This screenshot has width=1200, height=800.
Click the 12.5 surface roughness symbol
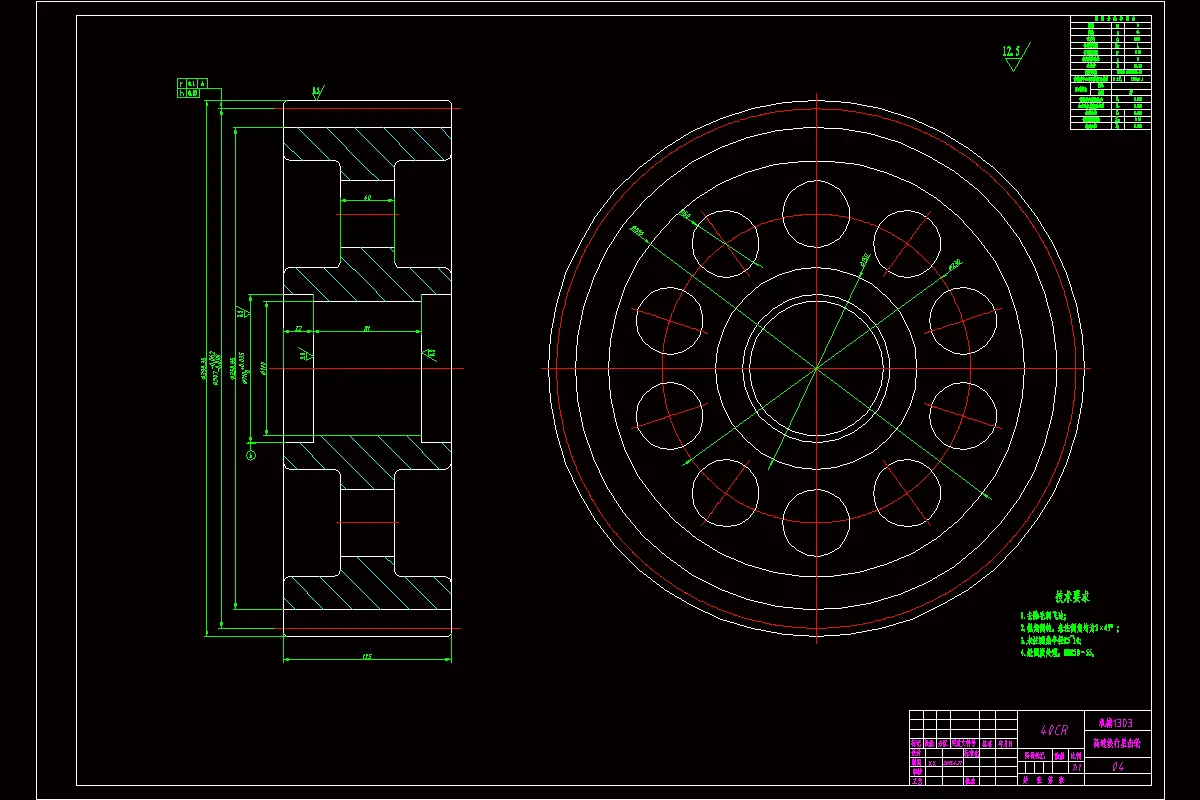tap(1016, 58)
